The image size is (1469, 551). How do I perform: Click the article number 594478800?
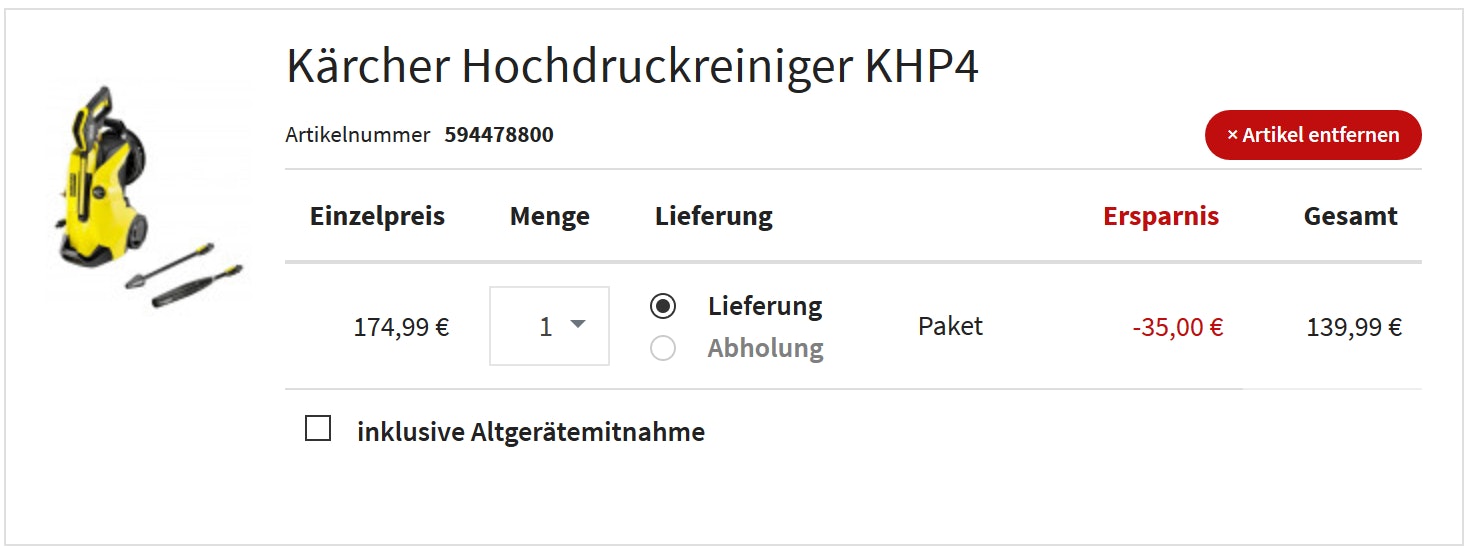click(499, 135)
